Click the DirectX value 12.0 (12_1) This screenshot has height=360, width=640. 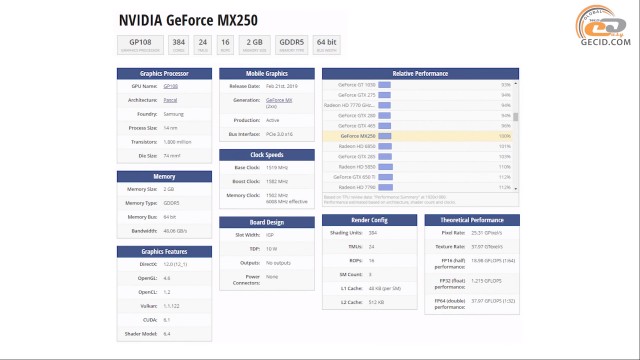(x=175, y=264)
